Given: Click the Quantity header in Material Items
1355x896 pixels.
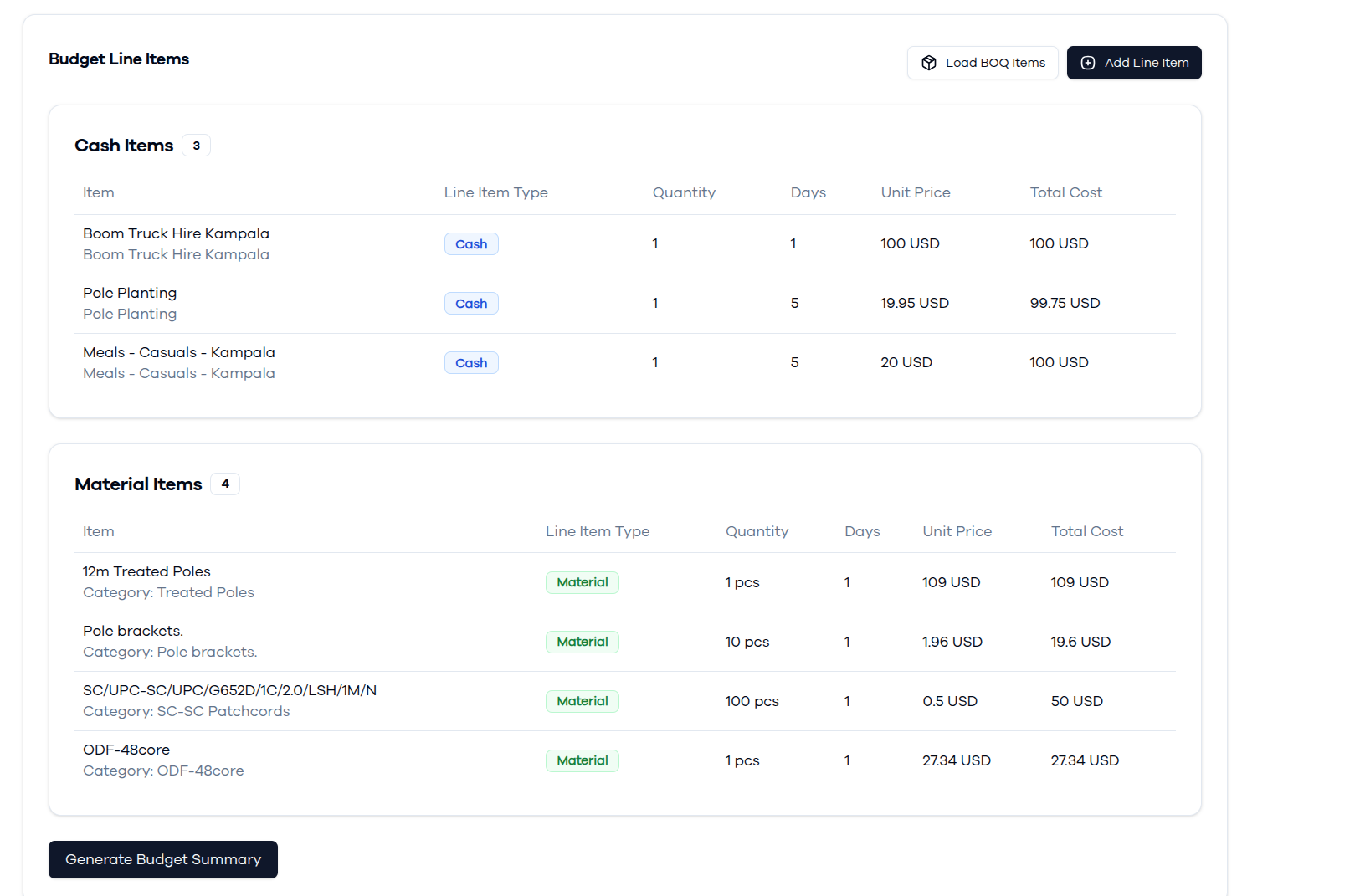Looking at the screenshot, I should click(x=757, y=531).
